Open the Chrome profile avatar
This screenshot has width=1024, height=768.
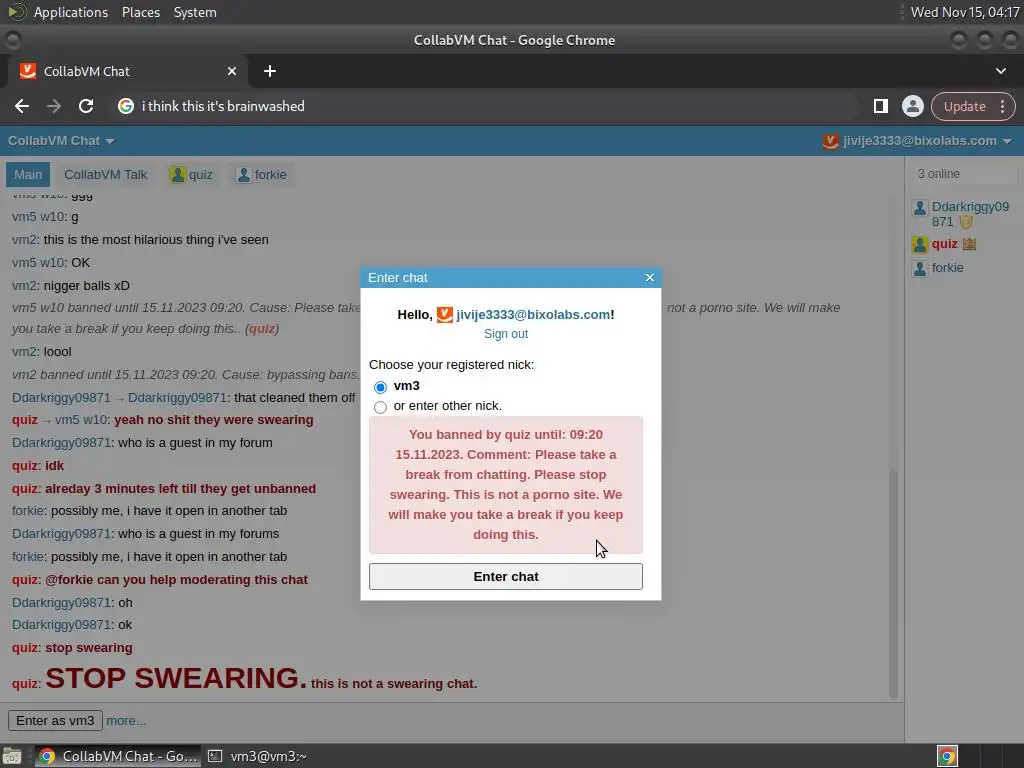[x=912, y=106]
